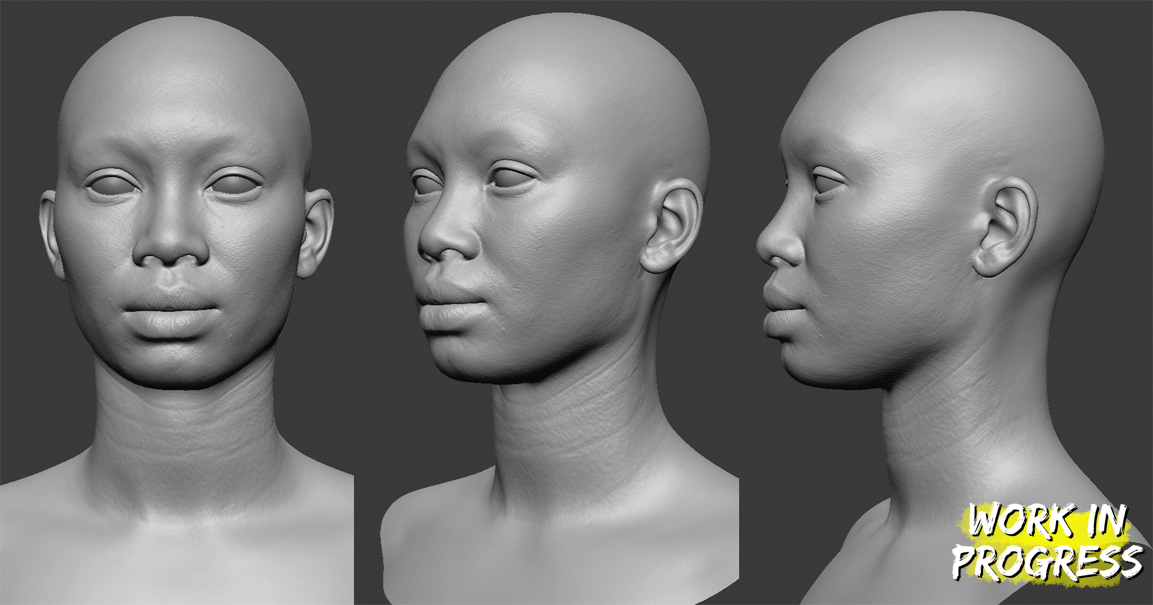Select the front-facing head's left-side eye
This screenshot has width=1153, height=605.
pos(110,185)
